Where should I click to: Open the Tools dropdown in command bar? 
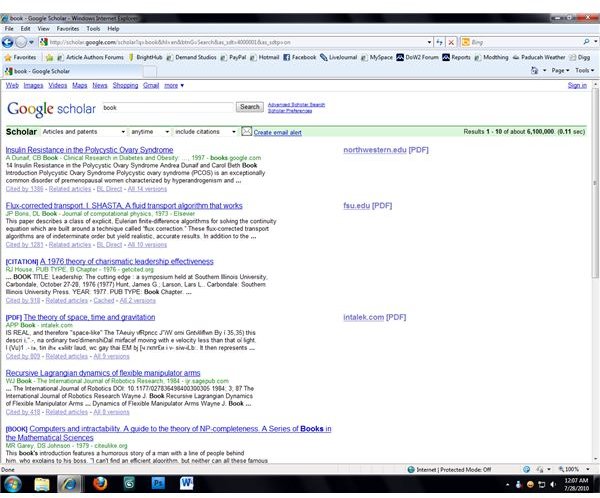coord(584,71)
